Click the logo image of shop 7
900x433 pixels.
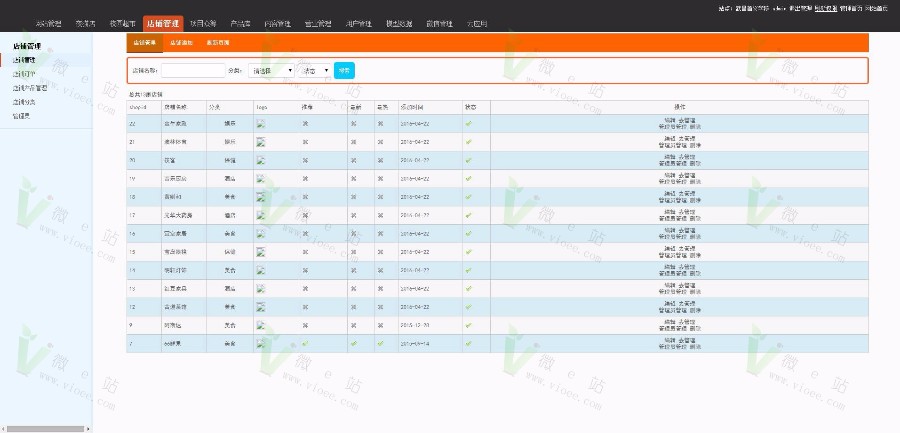click(261, 343)
